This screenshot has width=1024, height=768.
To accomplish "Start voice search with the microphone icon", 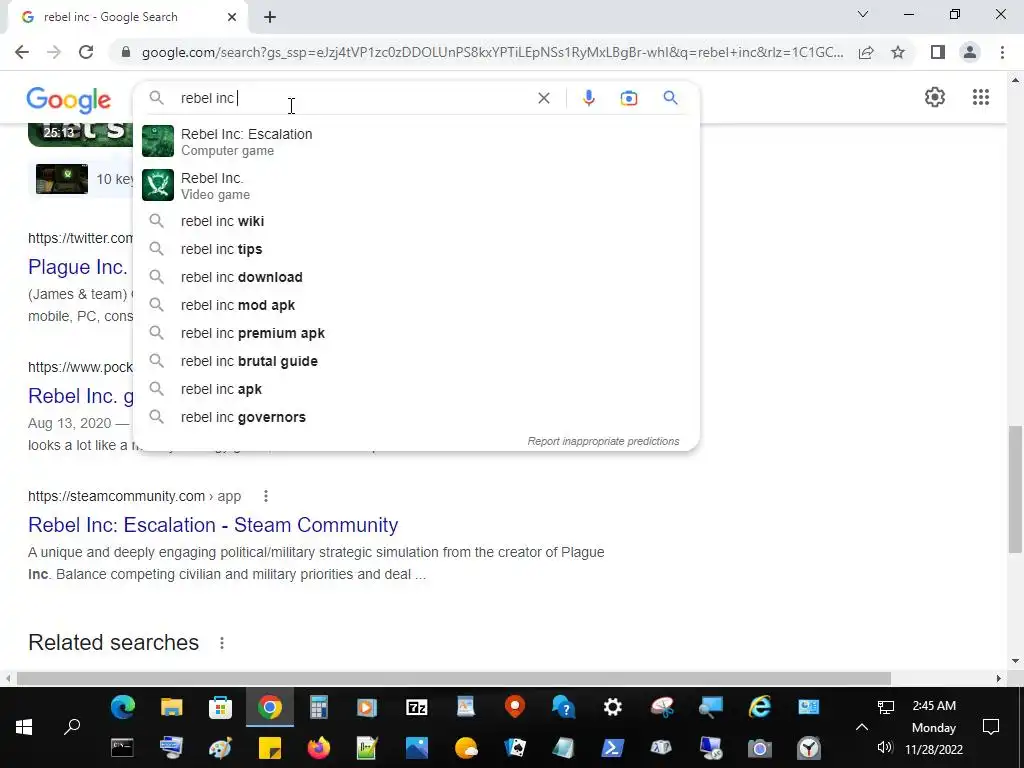I will coord(588,98).
